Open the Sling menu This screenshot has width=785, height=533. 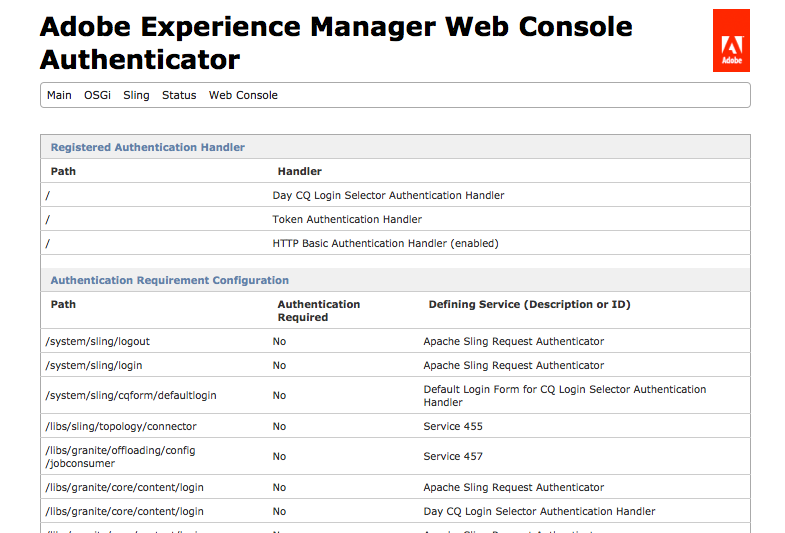tap(136, 95)
